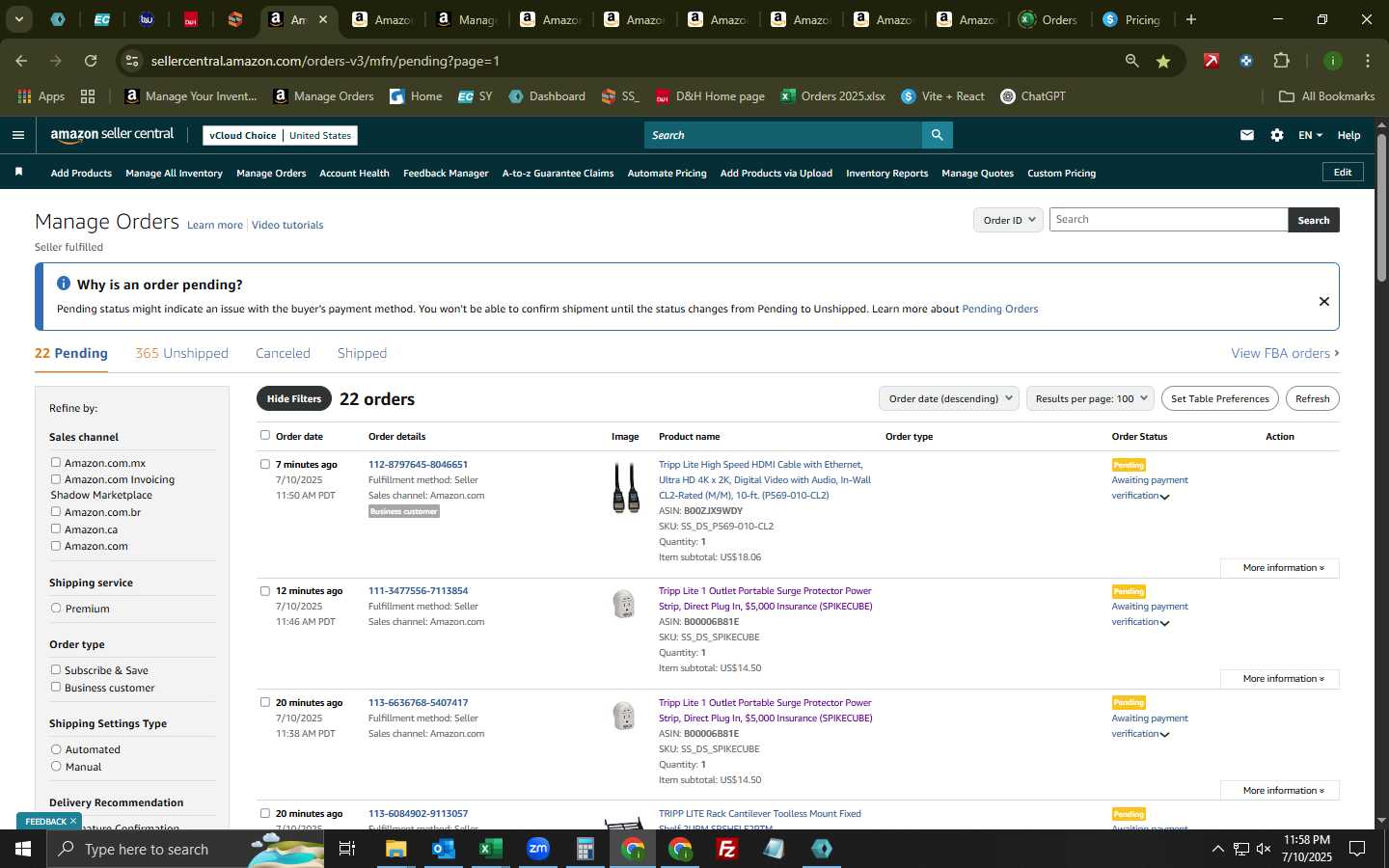Open the Seller Central hamburger menu

click(17, 135)
